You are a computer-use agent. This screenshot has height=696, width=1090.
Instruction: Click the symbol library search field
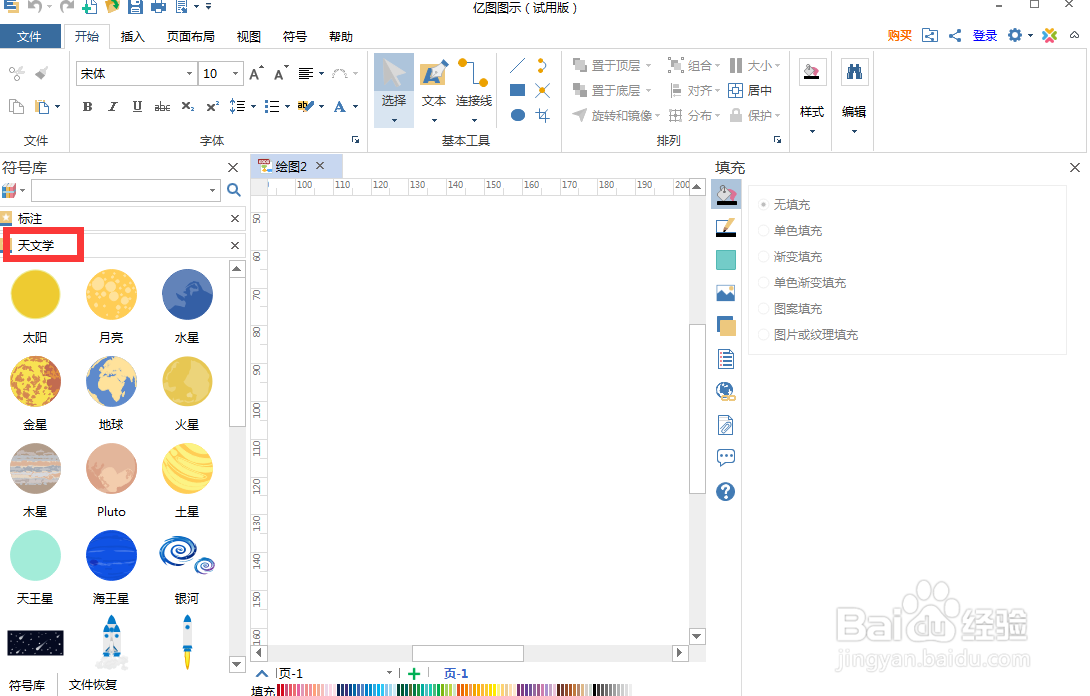click(x=120, y=190)
